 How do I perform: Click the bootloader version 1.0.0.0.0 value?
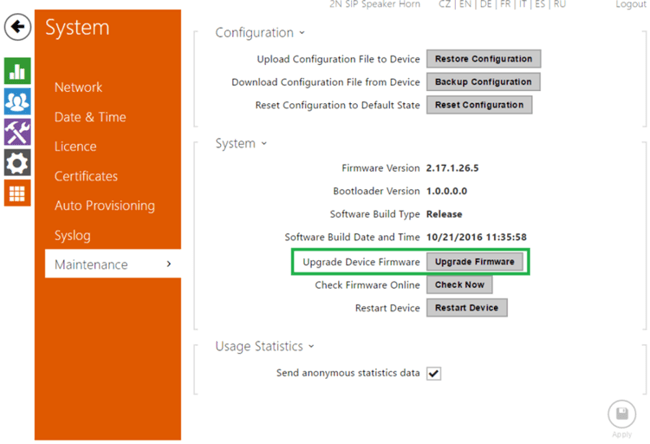coord(446,191)
